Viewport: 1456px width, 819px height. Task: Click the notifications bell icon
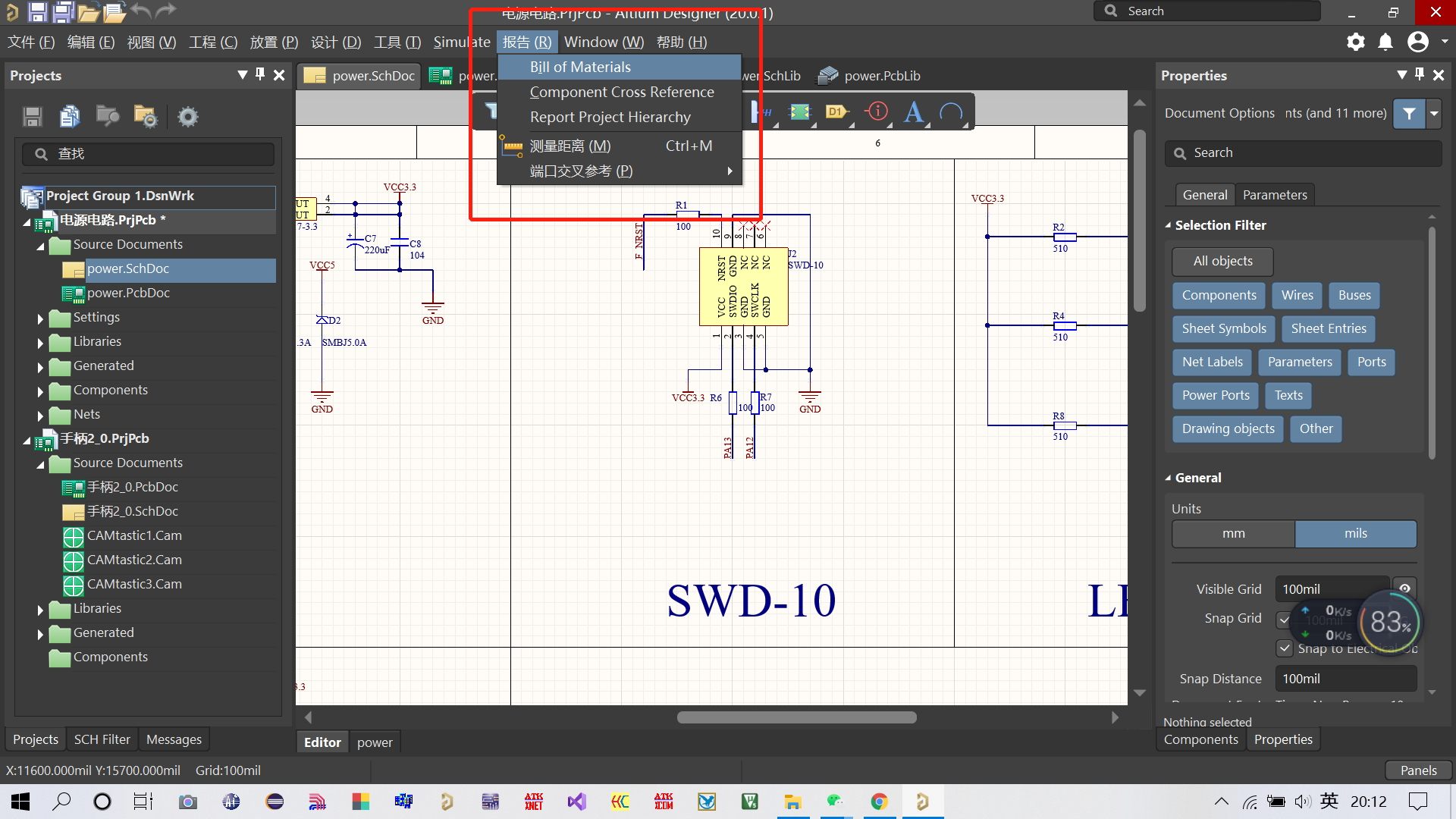(x=1385, y=42)
